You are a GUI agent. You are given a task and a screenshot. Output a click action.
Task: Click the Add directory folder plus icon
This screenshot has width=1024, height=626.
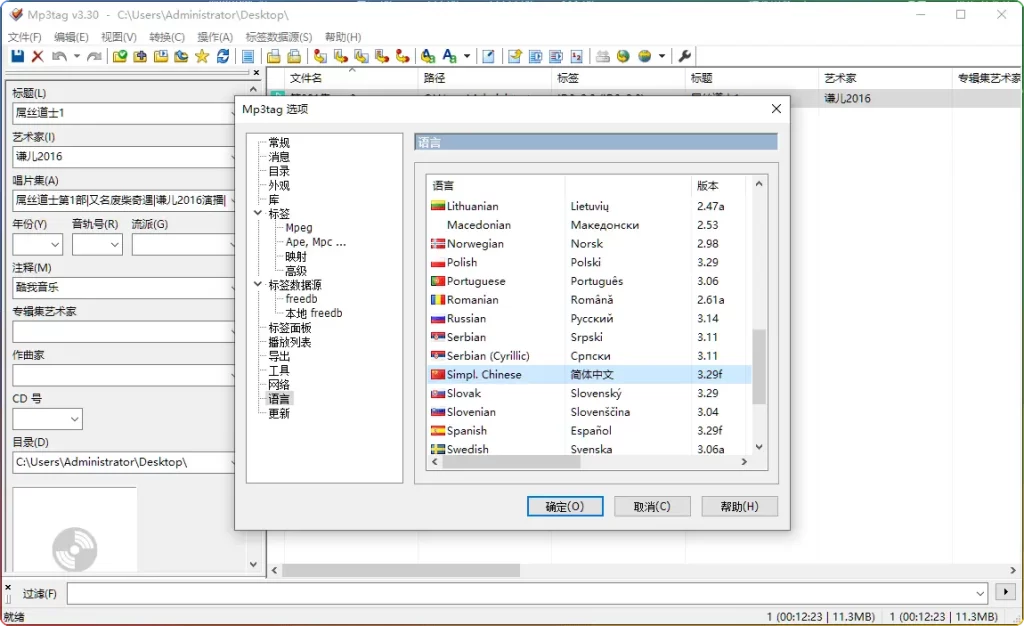tap(140, 56)
